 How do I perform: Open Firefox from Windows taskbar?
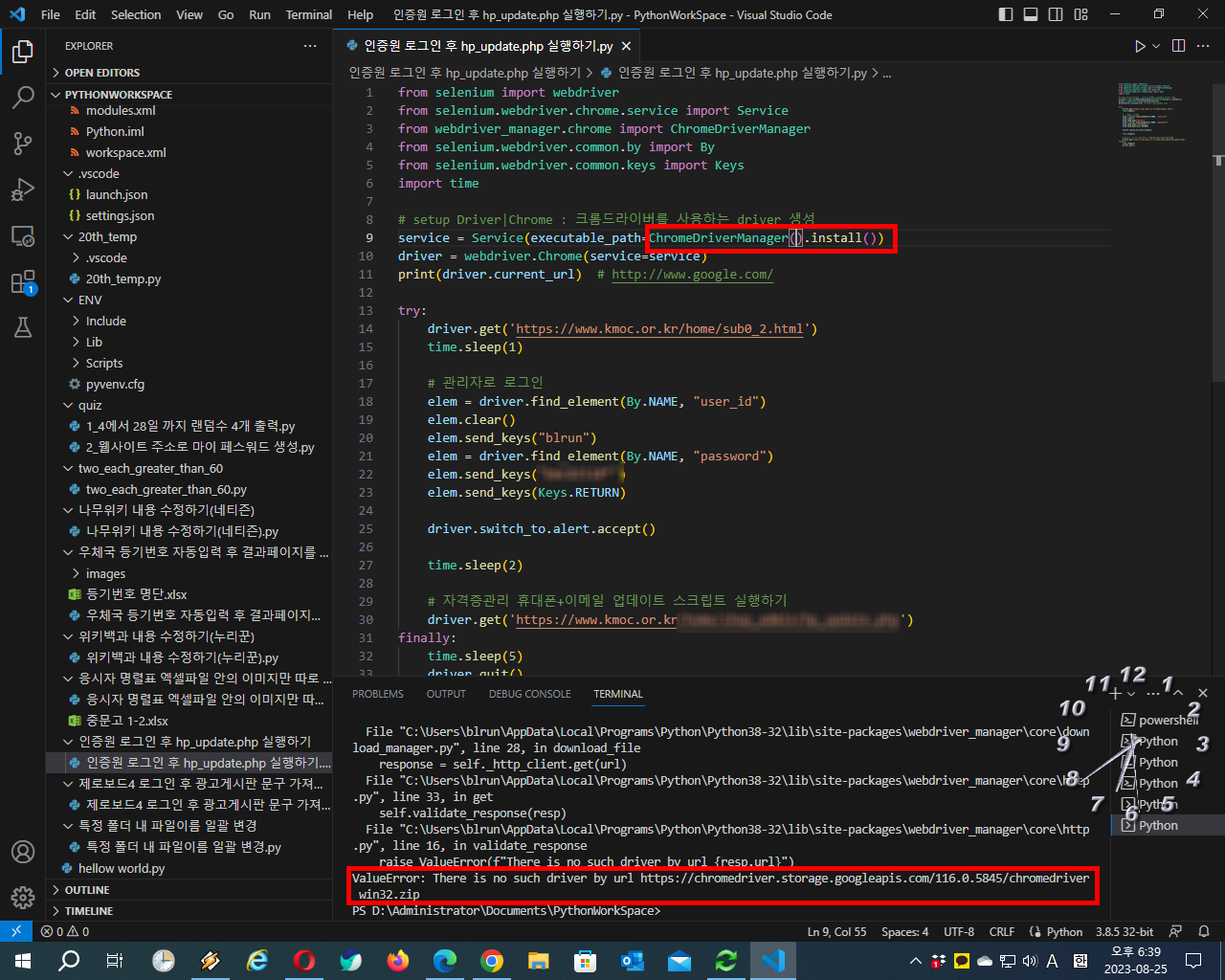[398, 961]
